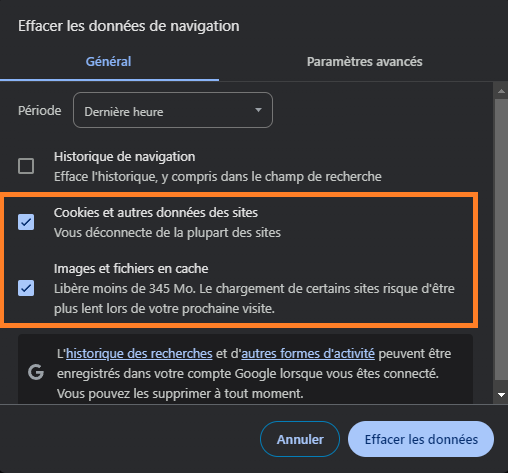This screenshot has width=508, height=473.
Task: Open the Dernière heure period dropdown
Action: pyautogui.click(x=173, y=110)
